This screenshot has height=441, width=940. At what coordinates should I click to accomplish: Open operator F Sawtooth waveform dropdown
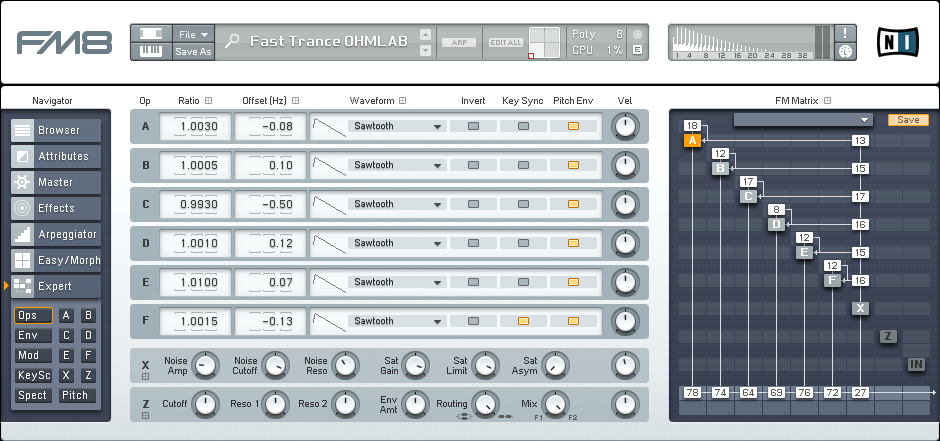click(x=397, y=321)
